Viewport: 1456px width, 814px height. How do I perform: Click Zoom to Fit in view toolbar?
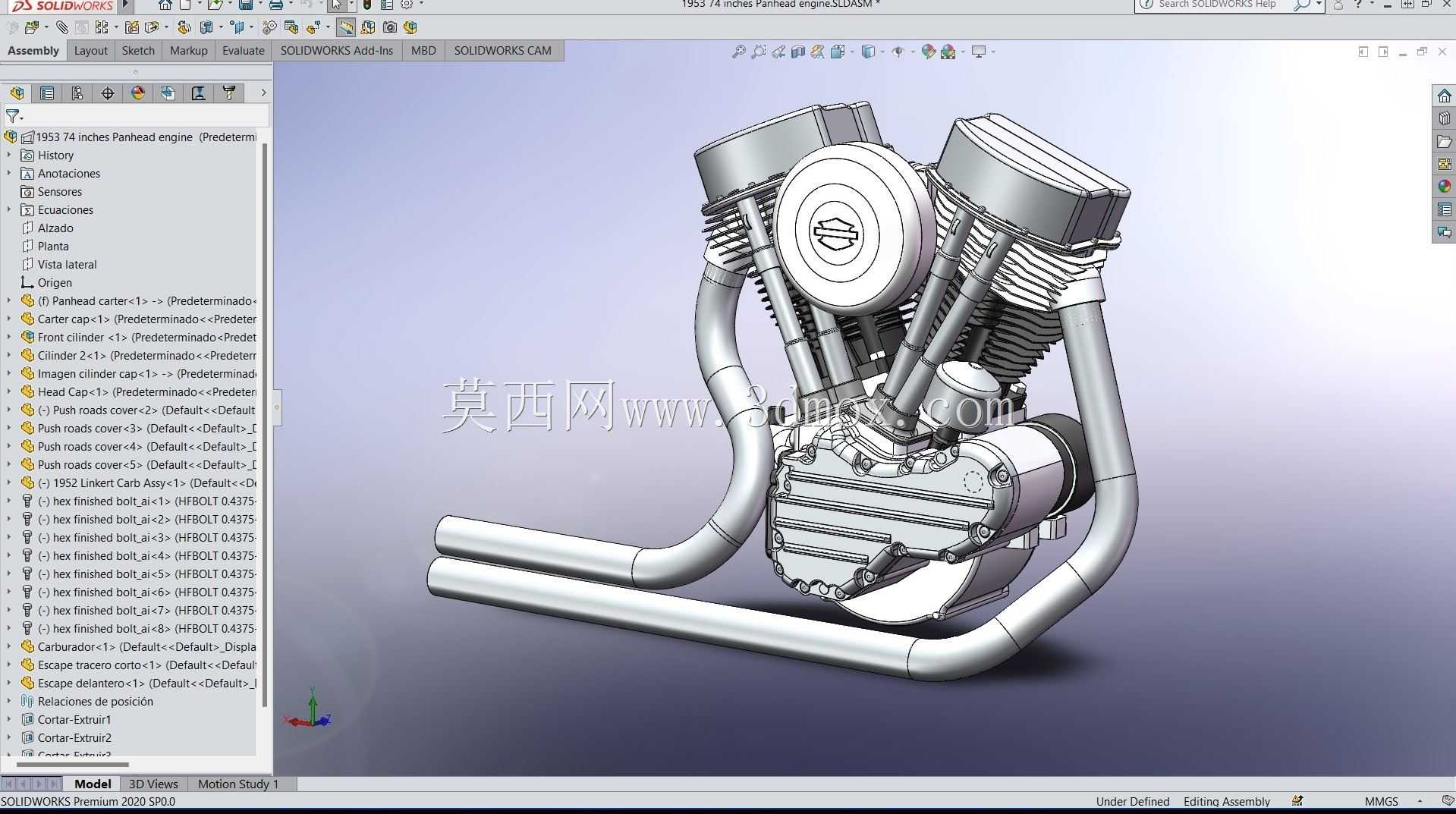738,52
